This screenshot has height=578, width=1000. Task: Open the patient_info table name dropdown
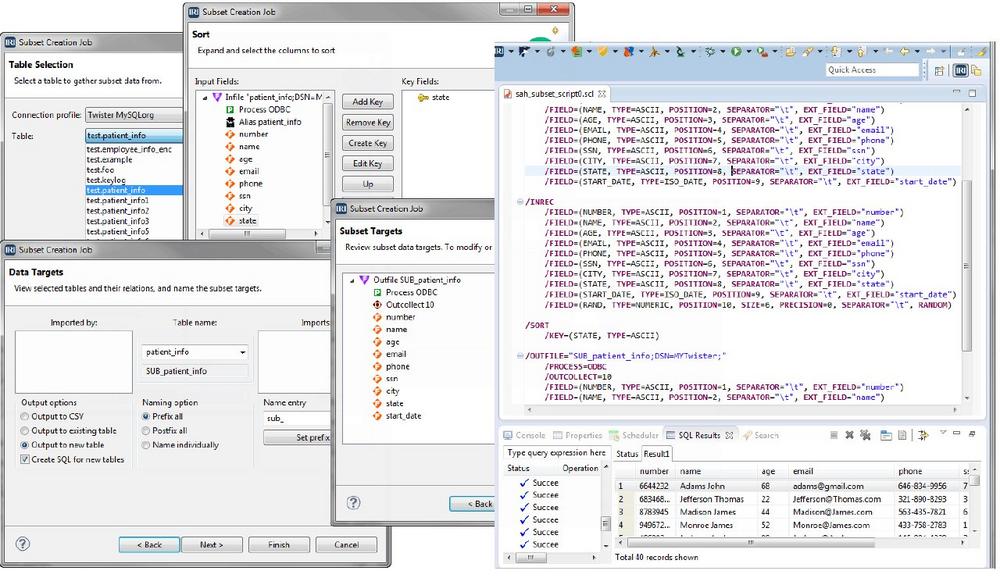coord(243,352)
